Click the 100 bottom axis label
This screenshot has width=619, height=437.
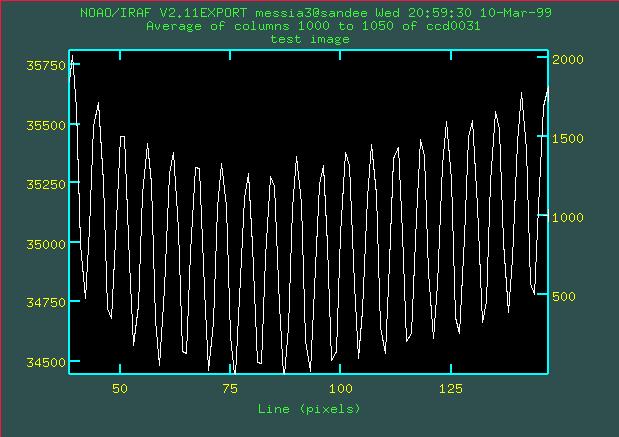pyautogui.click(x=341, y=389)
